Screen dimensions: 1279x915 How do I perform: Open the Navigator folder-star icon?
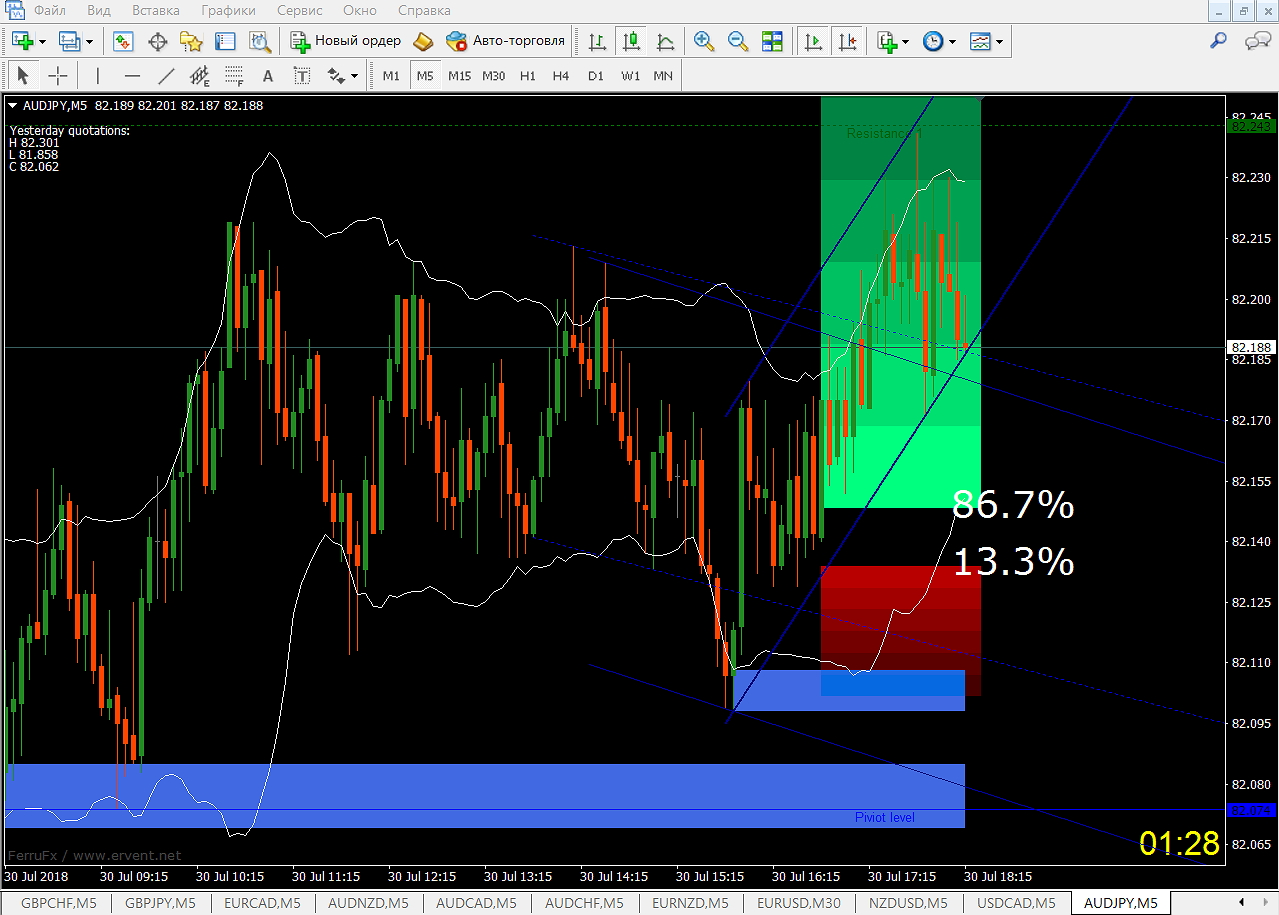(191, 41)
